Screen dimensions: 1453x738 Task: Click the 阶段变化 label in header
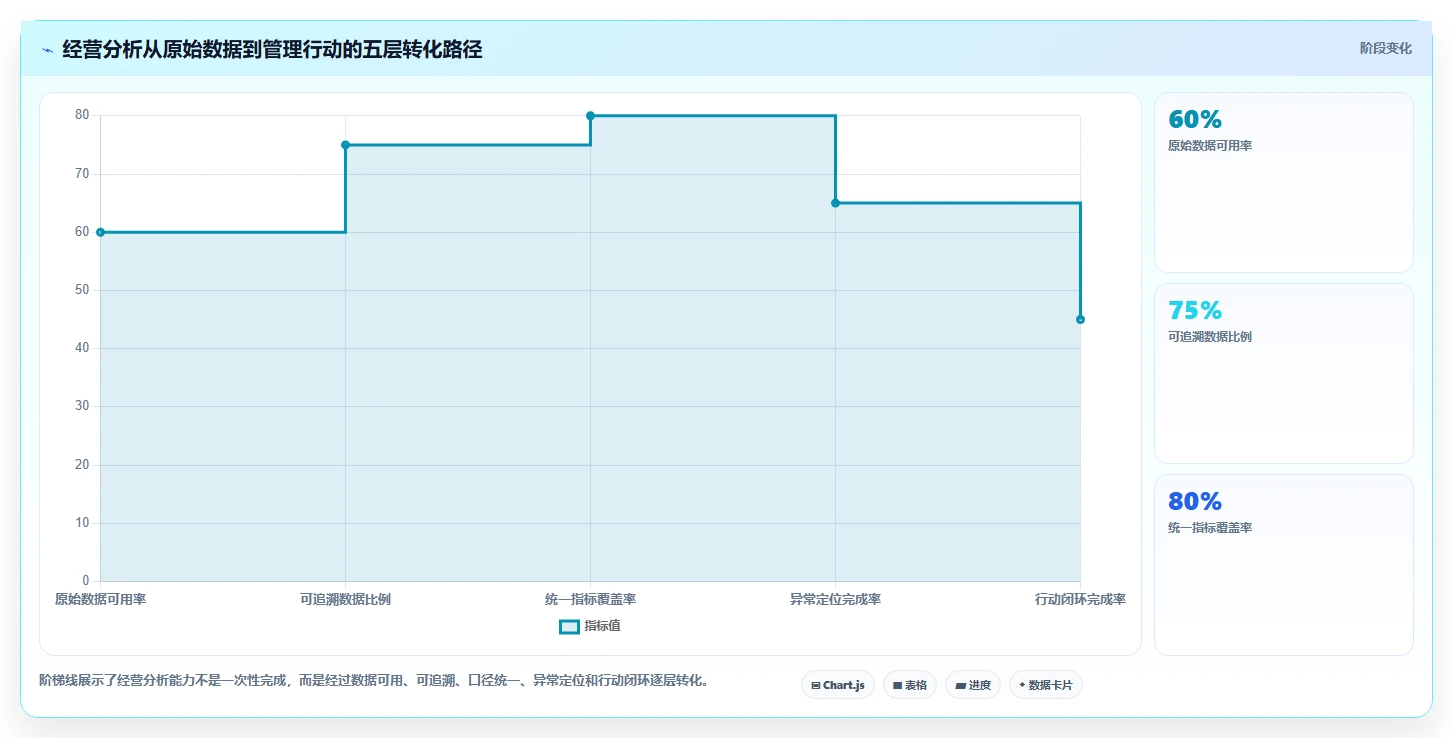click(1385, 48)
